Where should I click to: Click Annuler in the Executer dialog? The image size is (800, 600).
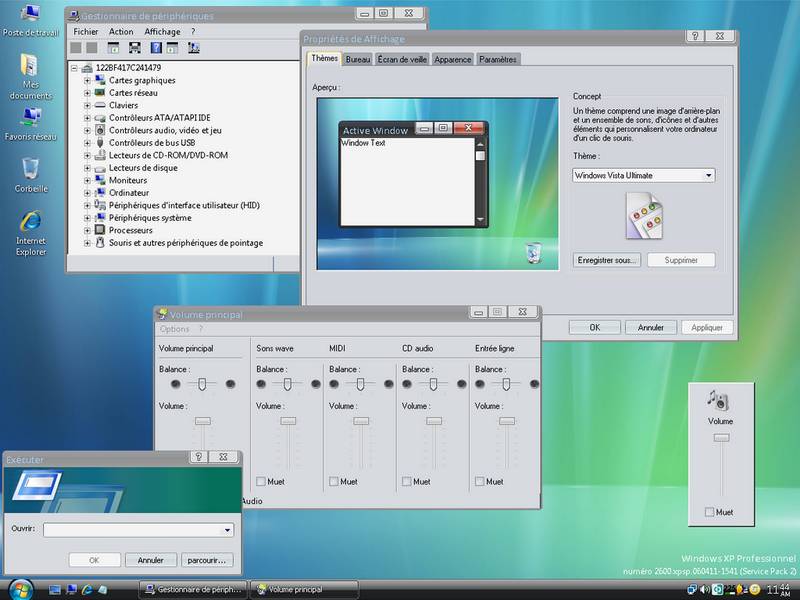pyautogui.click(x=151, y=560)
